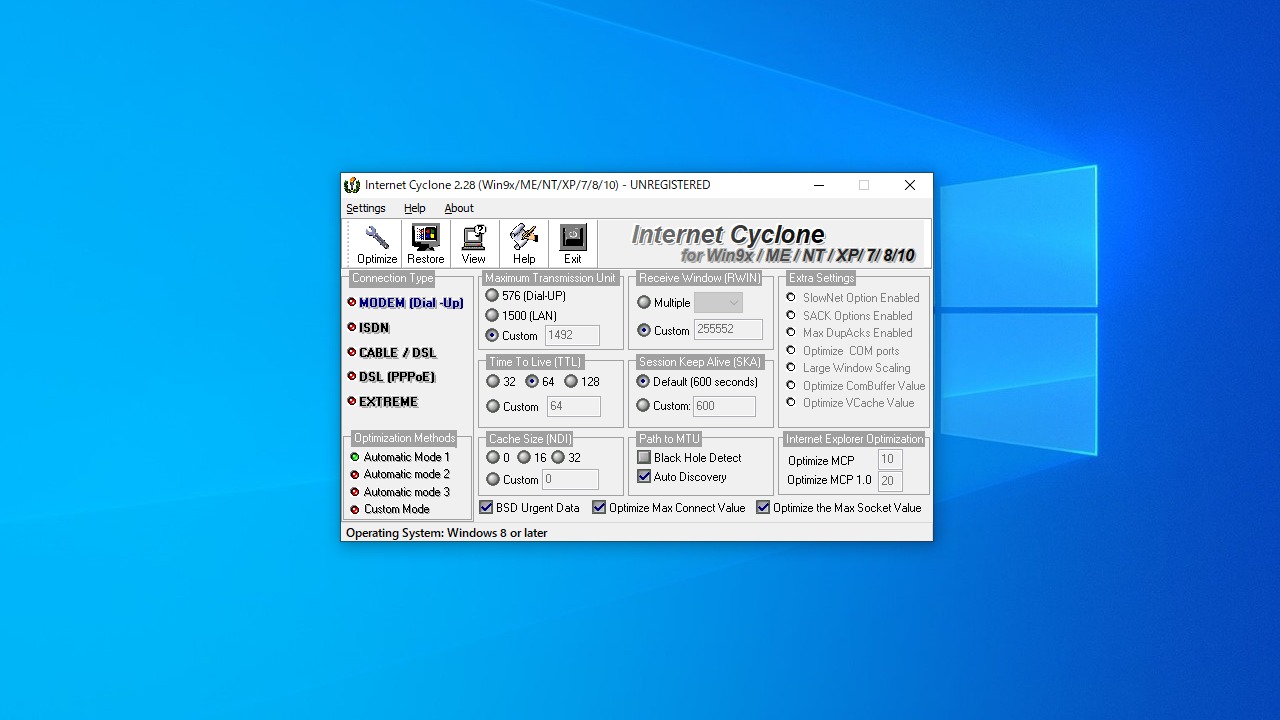The height and width of the screenshot is (720, 1280).
Task: Click the Optimize MCP 1.0 field
Action: pos(890,481)
